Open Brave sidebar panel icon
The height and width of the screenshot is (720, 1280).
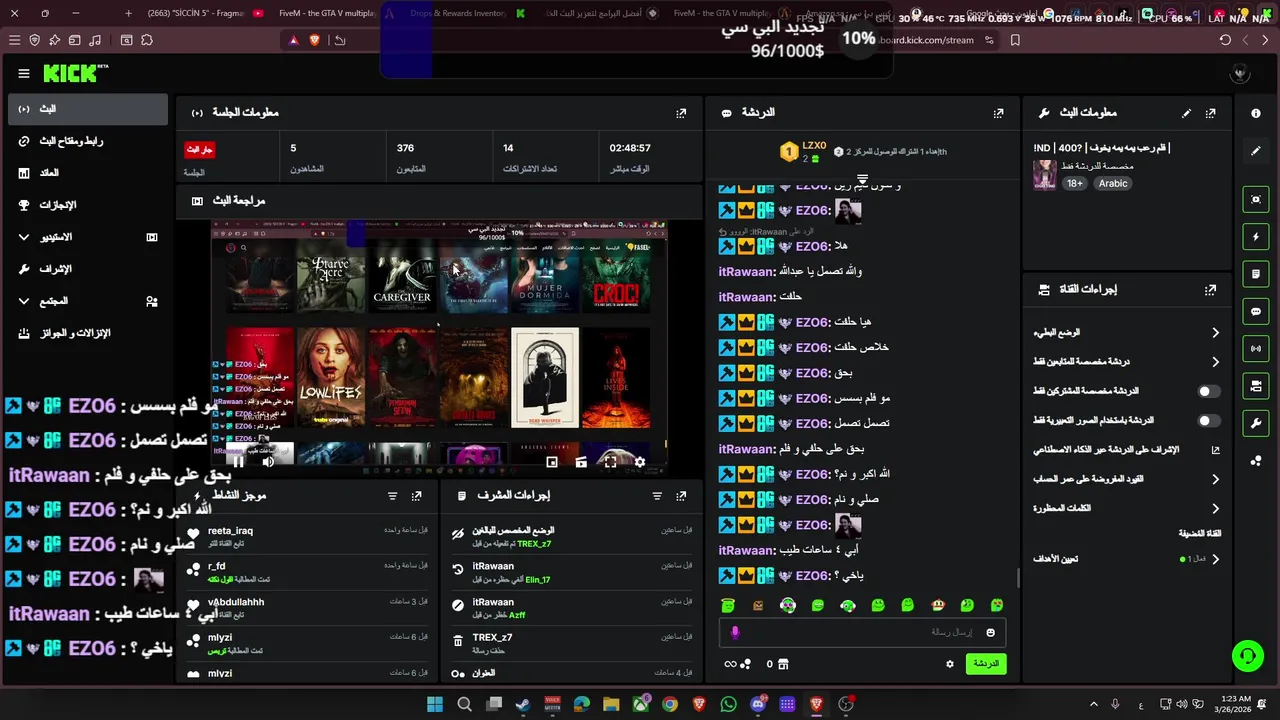tap(126, 40)
